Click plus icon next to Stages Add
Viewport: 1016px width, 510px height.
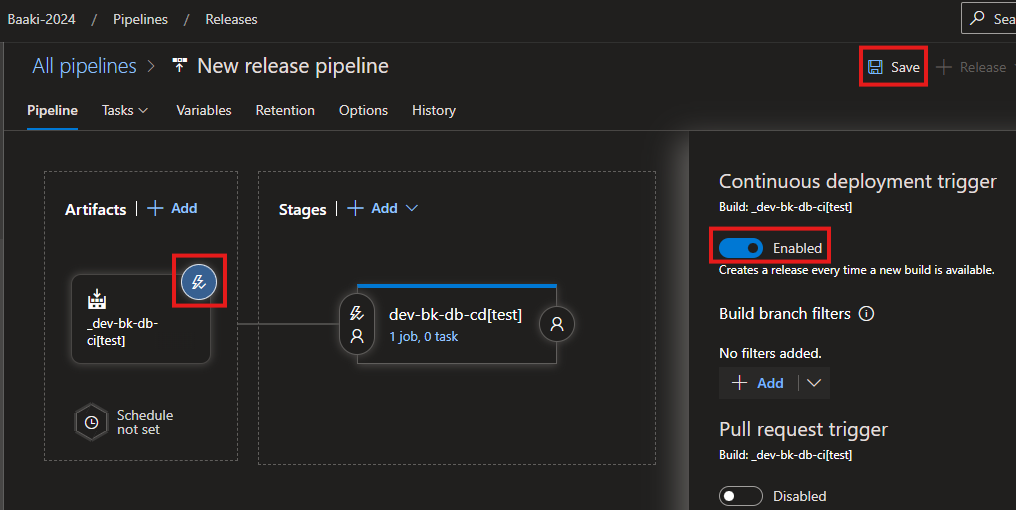tap(355, 208)
